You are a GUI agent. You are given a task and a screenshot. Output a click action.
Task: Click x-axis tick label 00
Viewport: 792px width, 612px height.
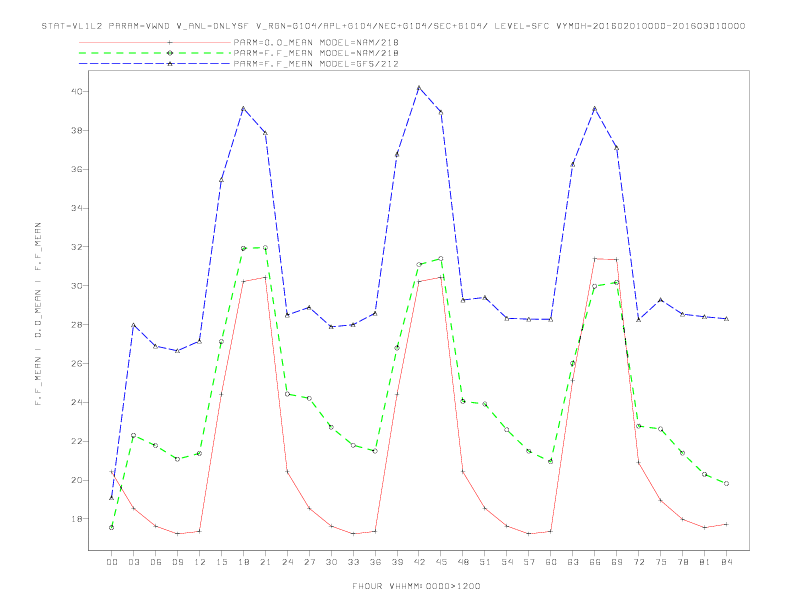click(x=112, y=562)
